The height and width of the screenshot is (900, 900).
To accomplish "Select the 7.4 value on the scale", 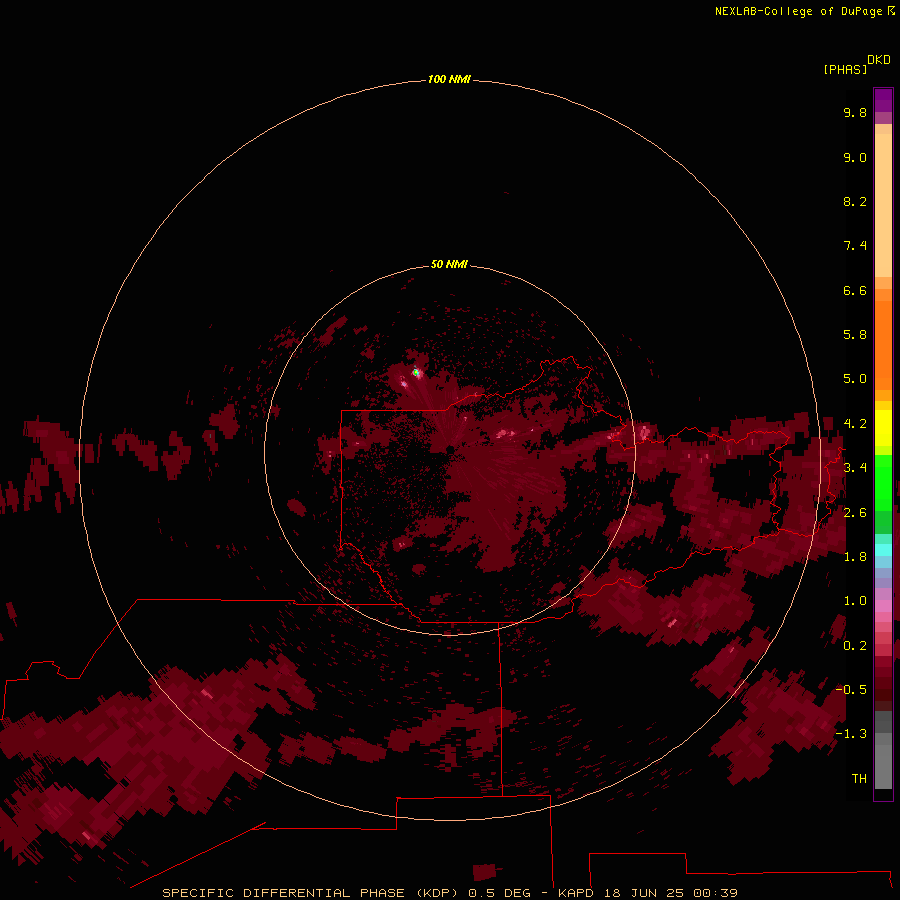I will point(855,246).
